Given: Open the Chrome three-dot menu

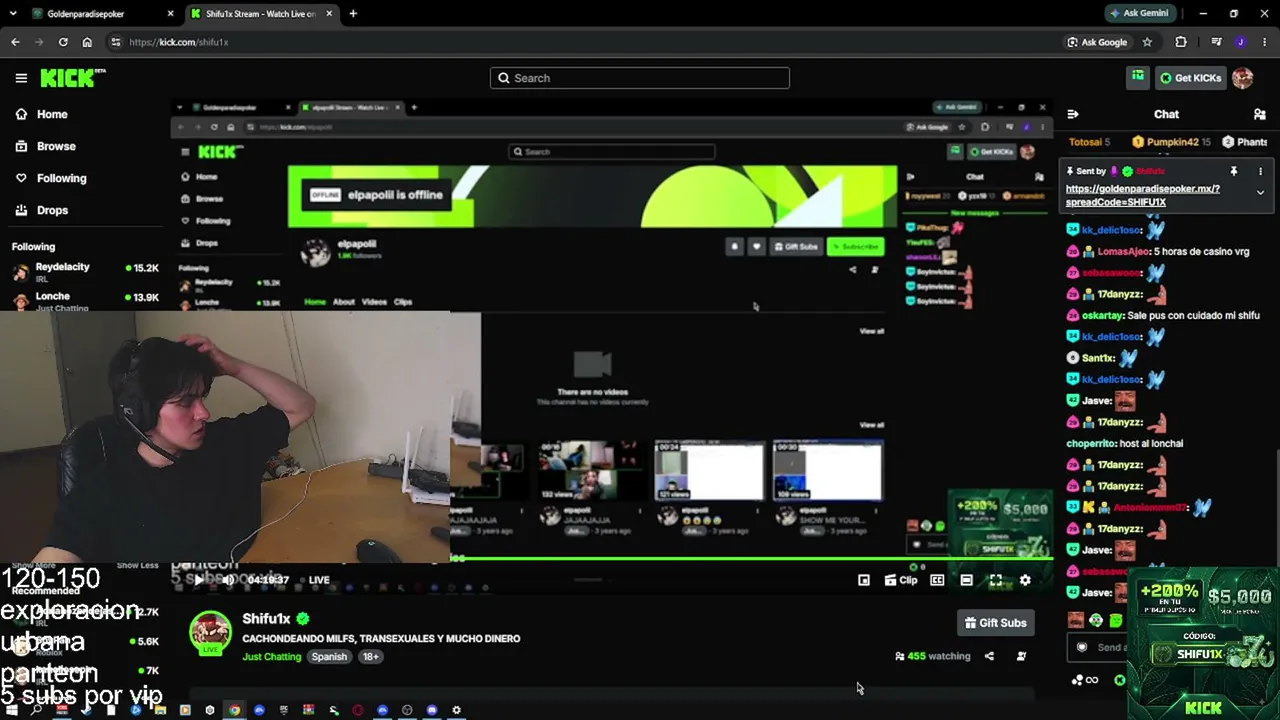Looking at the screenshot, I should pyautogui.click(x=1263, y=42).
